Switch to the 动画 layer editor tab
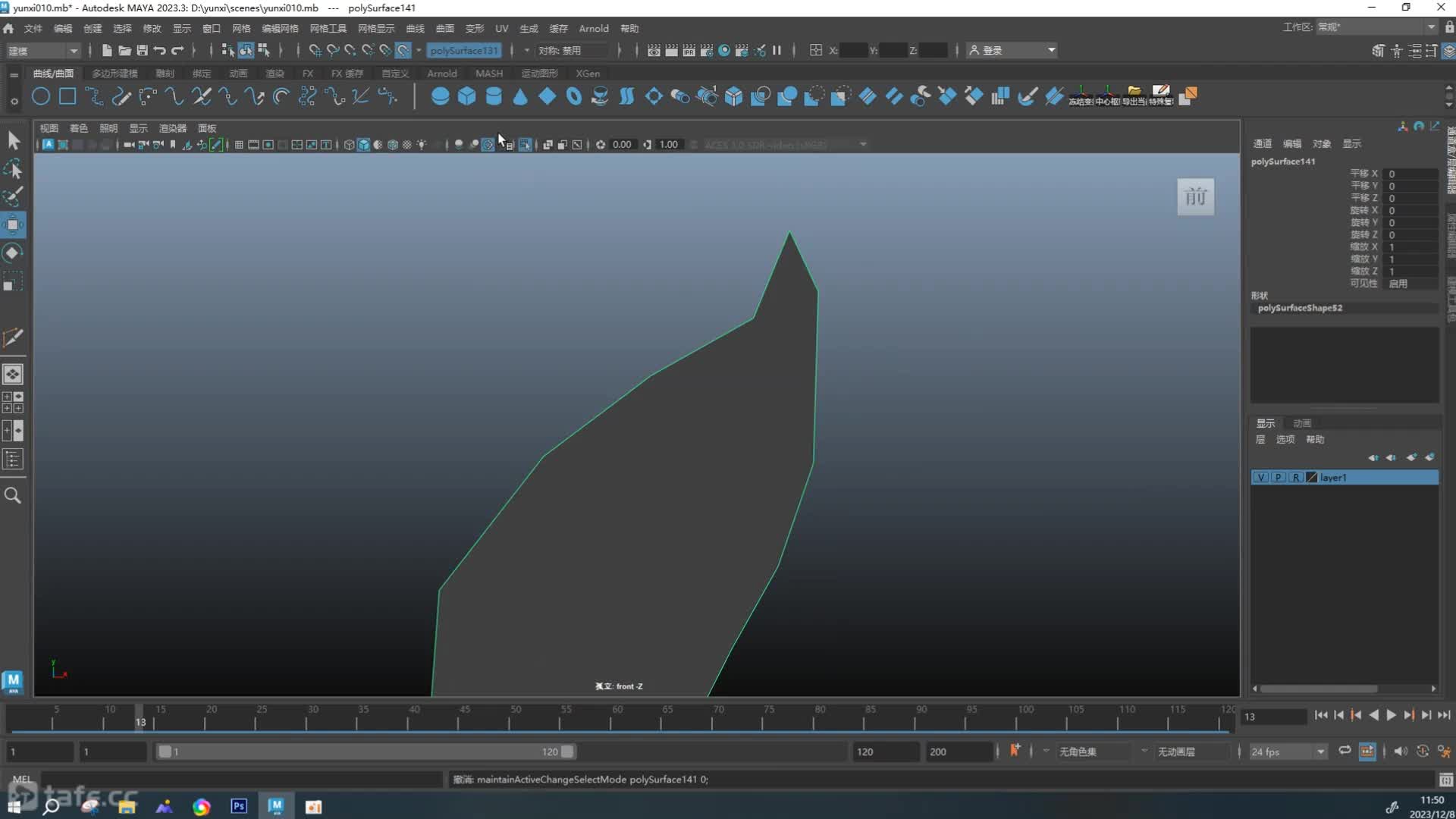 pos(1301,423)
